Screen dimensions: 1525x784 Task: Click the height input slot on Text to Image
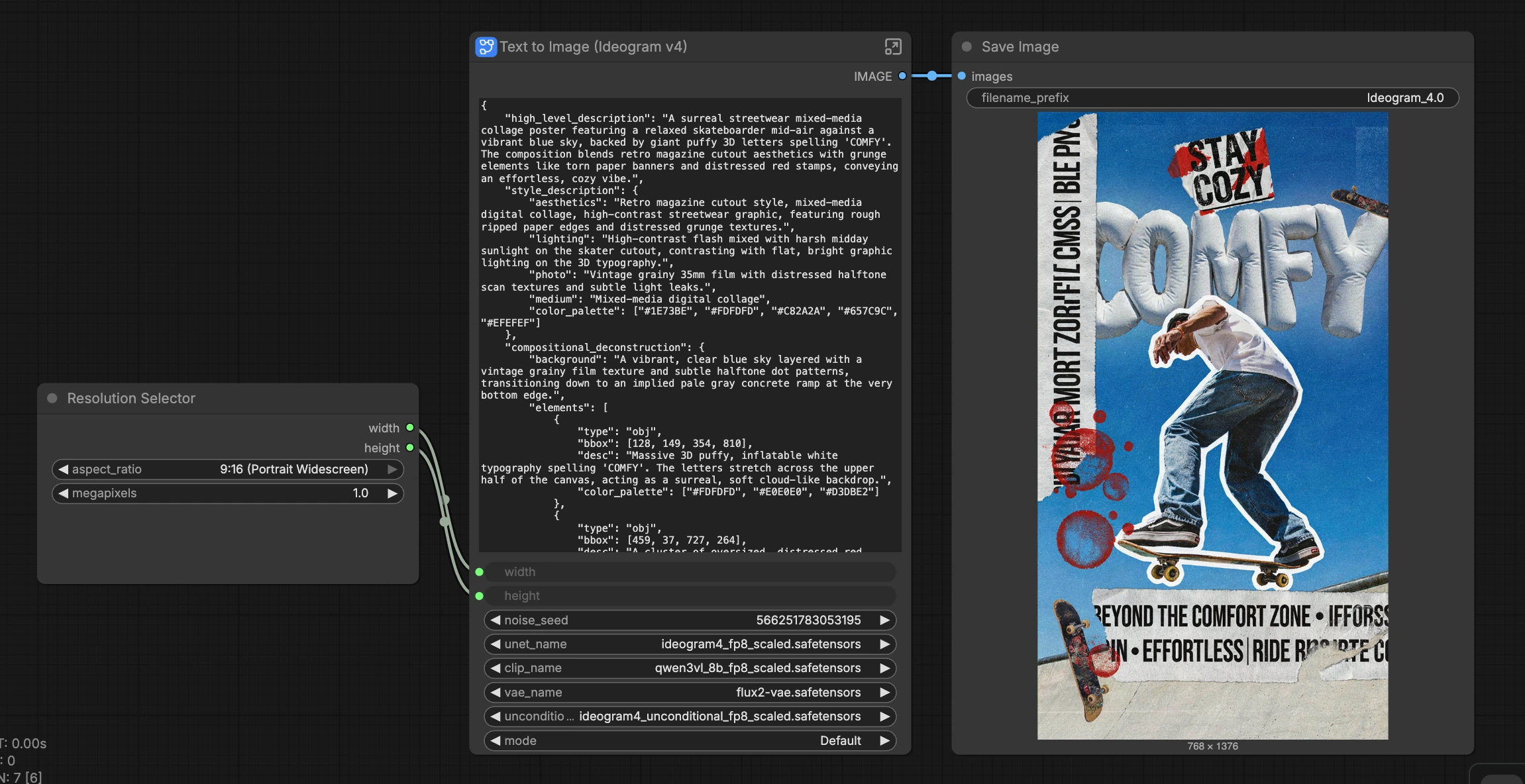click(480, 596)
